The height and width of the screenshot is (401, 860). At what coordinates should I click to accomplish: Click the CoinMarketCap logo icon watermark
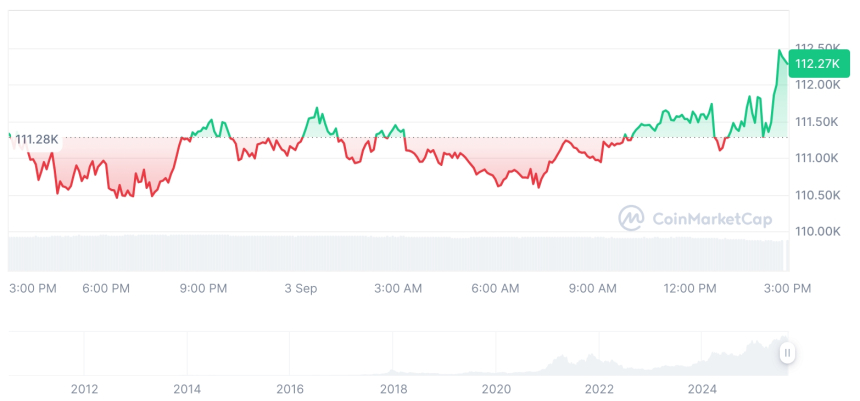coord(631,218)
